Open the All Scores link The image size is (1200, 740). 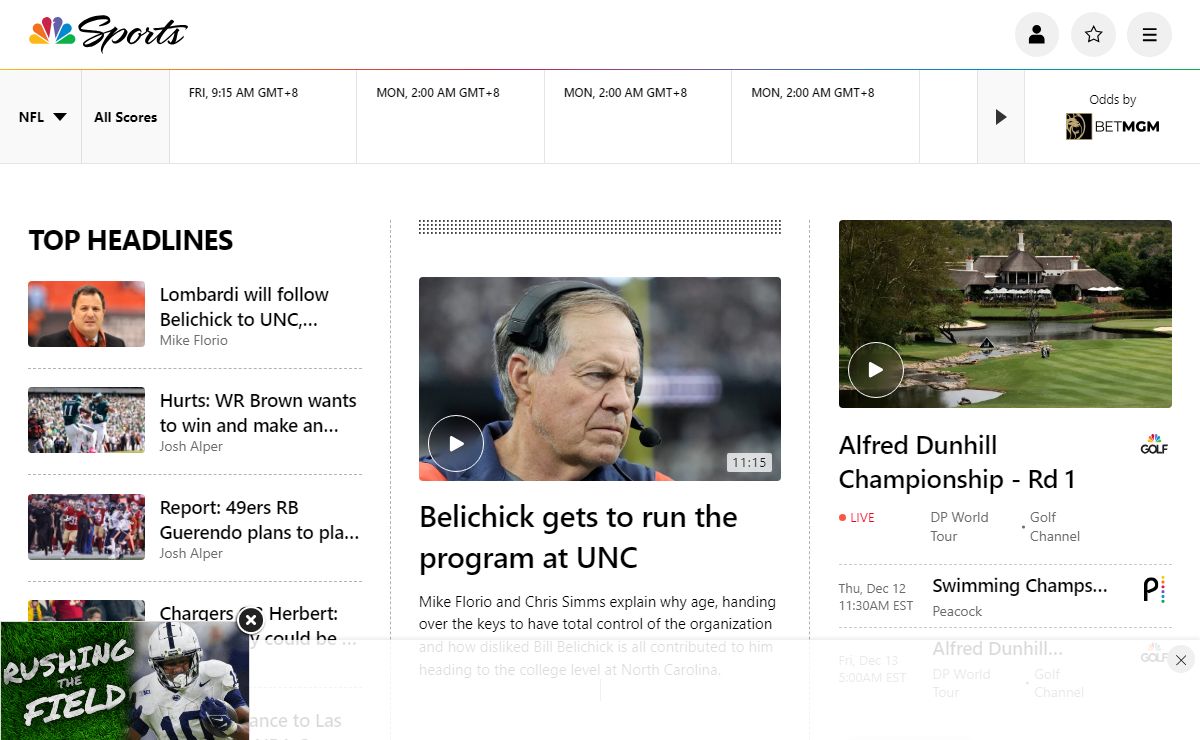[x=126, y=117]
